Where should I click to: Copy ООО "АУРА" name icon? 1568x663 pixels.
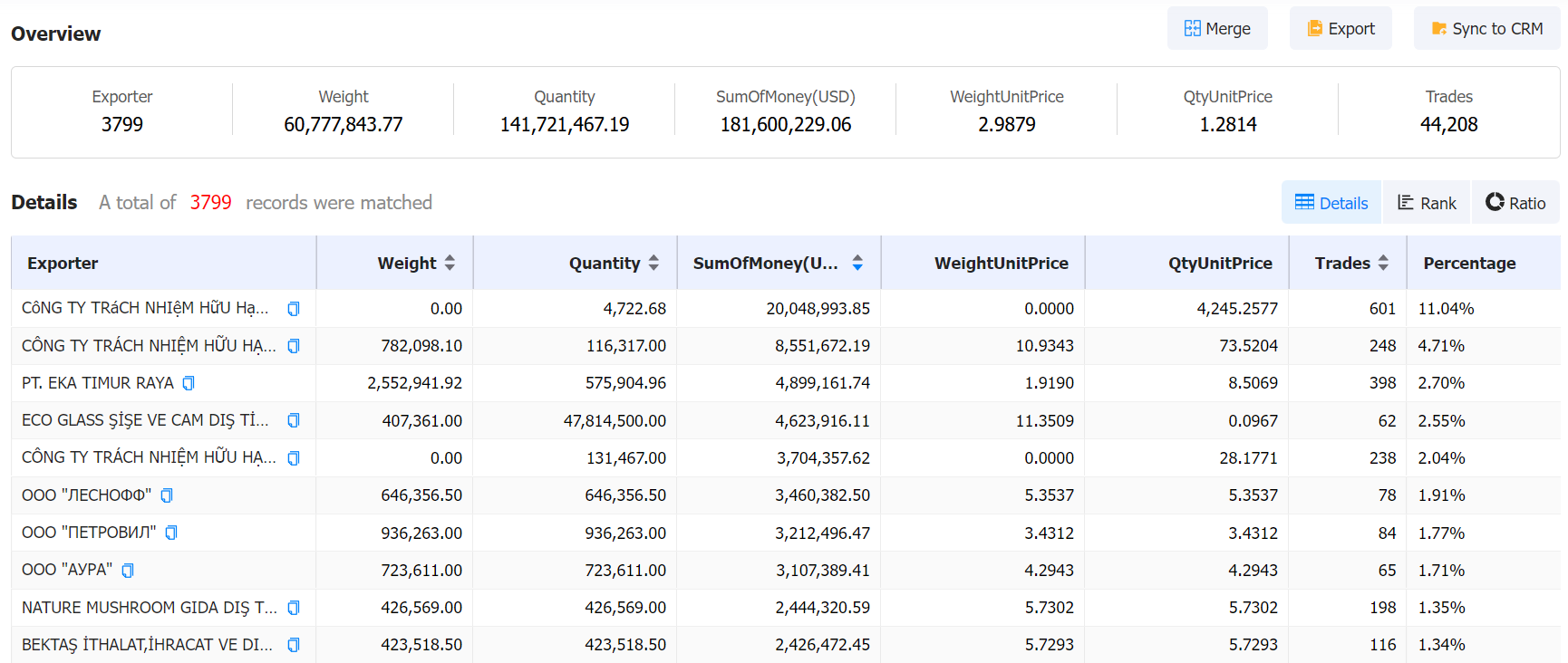click(128, 571)
